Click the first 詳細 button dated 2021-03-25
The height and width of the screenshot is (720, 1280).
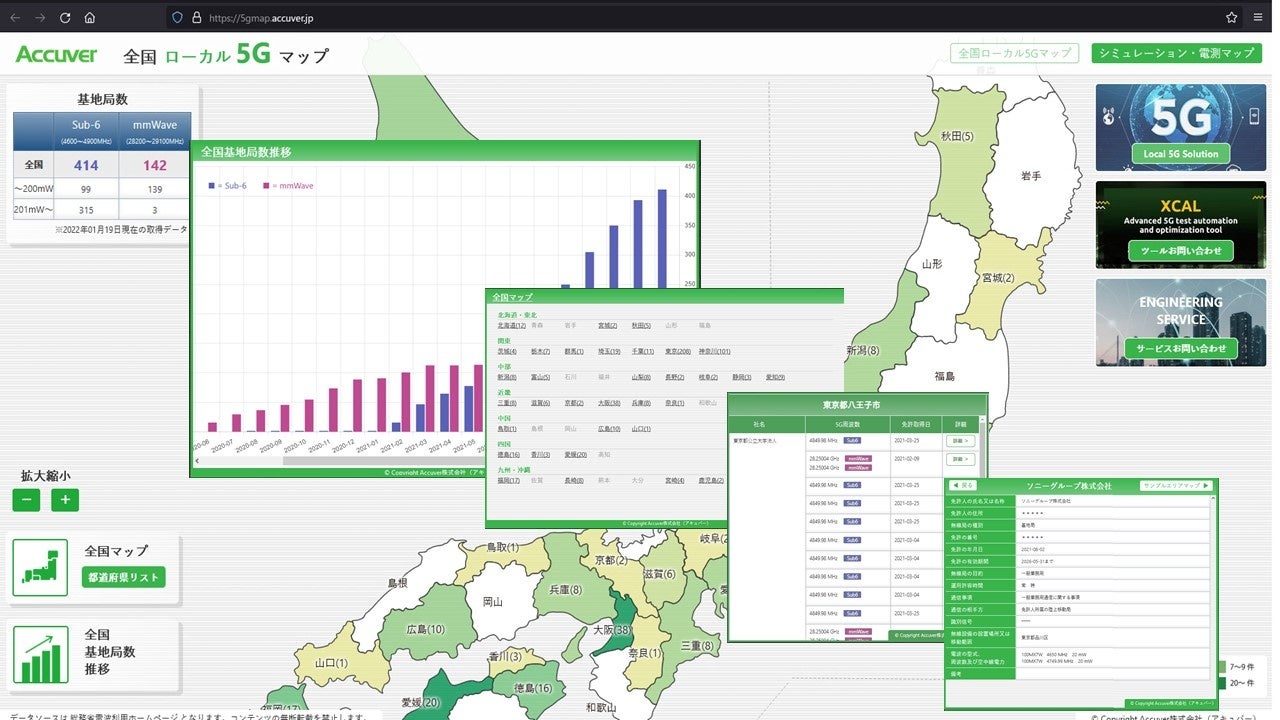coord(960,441)
